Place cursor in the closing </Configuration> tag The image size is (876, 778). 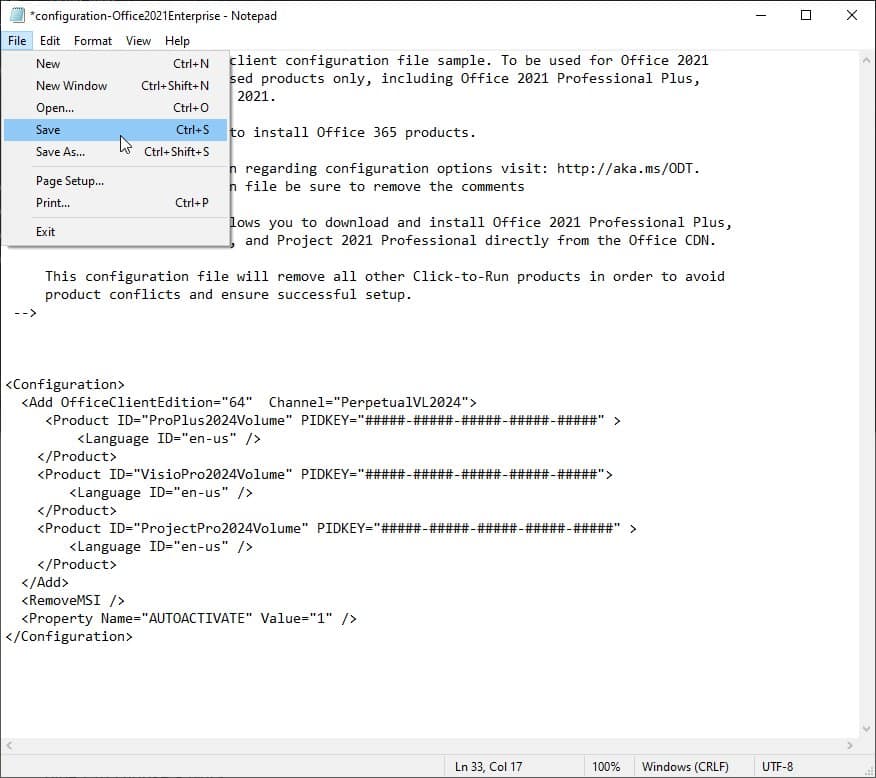point(69,636)
